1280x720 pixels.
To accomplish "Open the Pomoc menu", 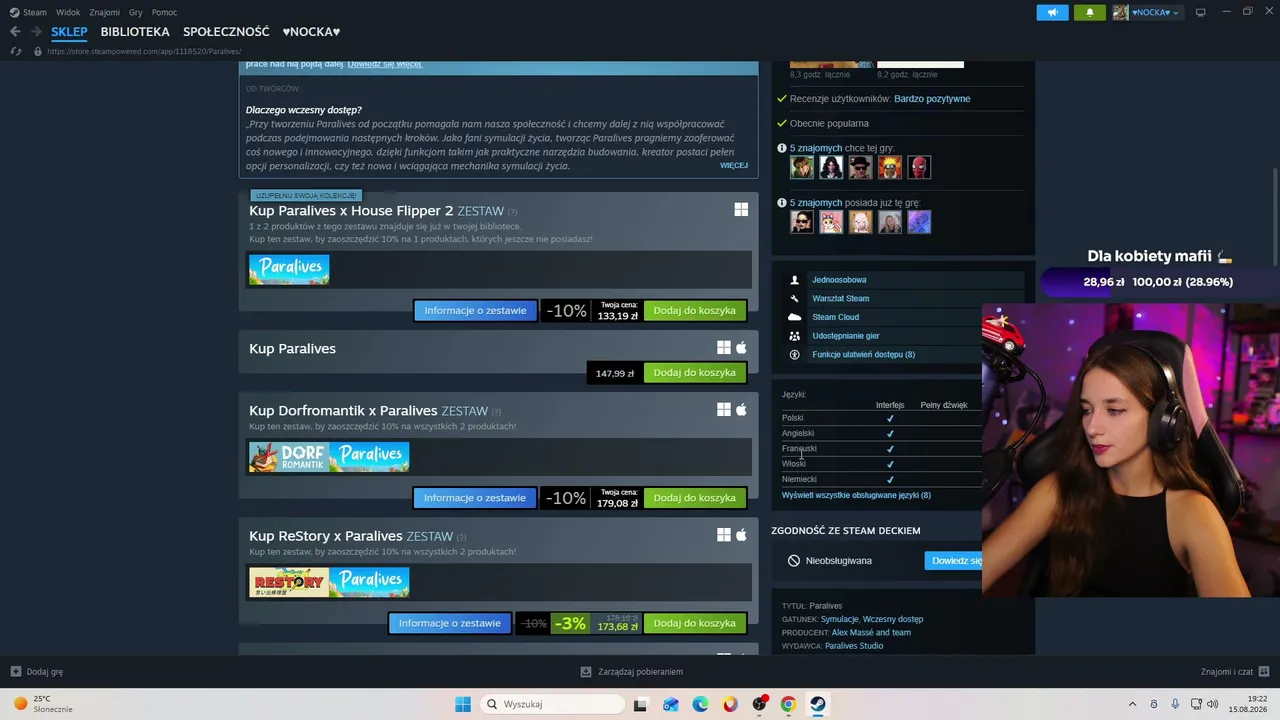I will [164, 12].
